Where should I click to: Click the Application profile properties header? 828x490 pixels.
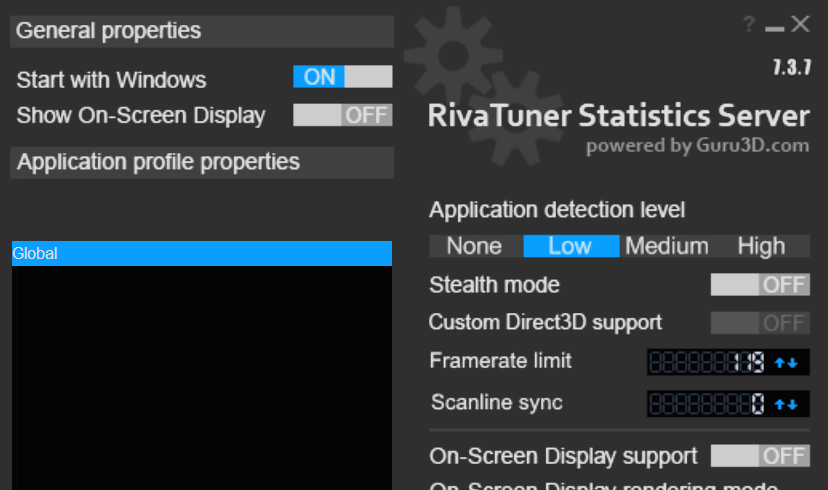point(202,162)
